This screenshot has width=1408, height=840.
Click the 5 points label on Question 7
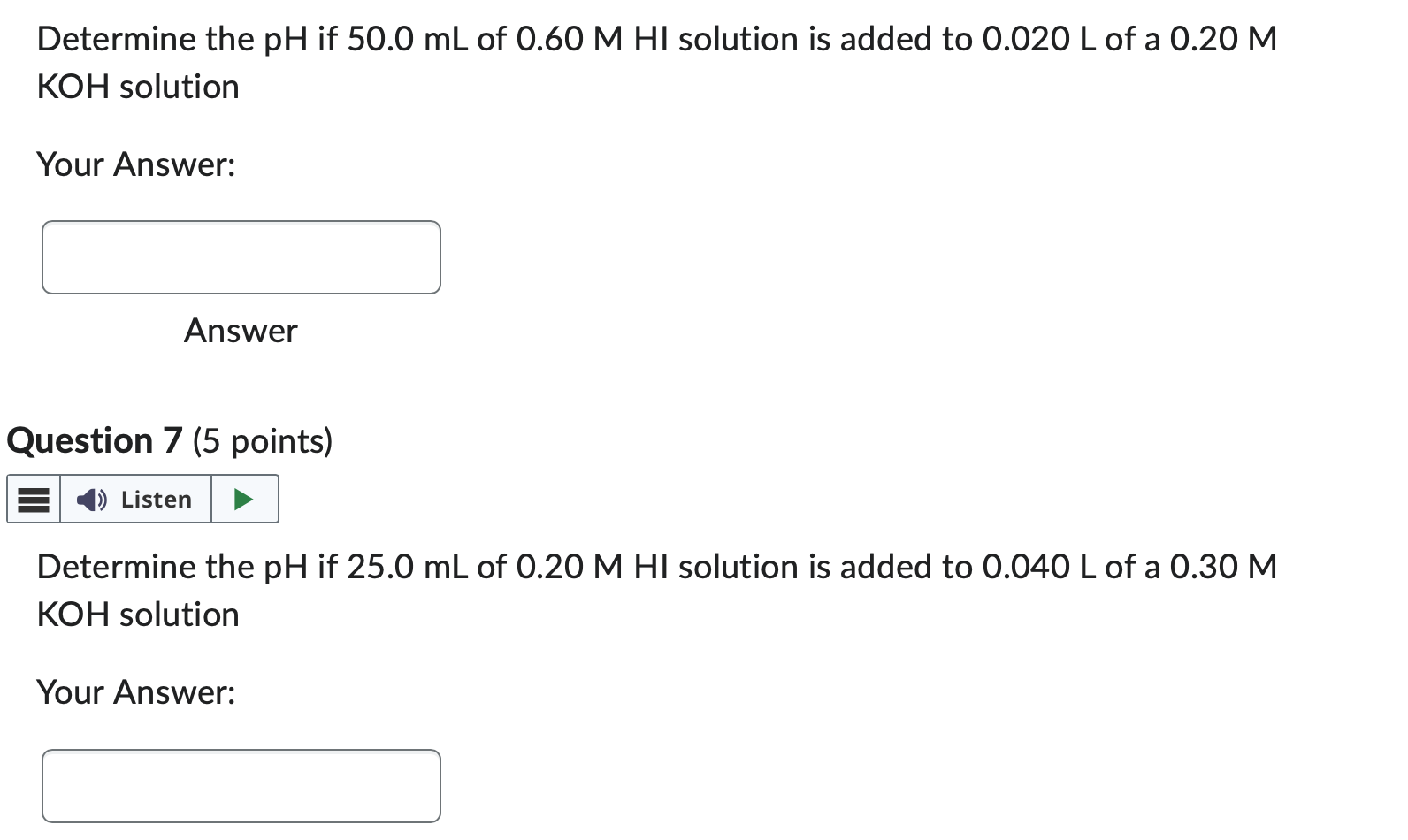(262, 440)
